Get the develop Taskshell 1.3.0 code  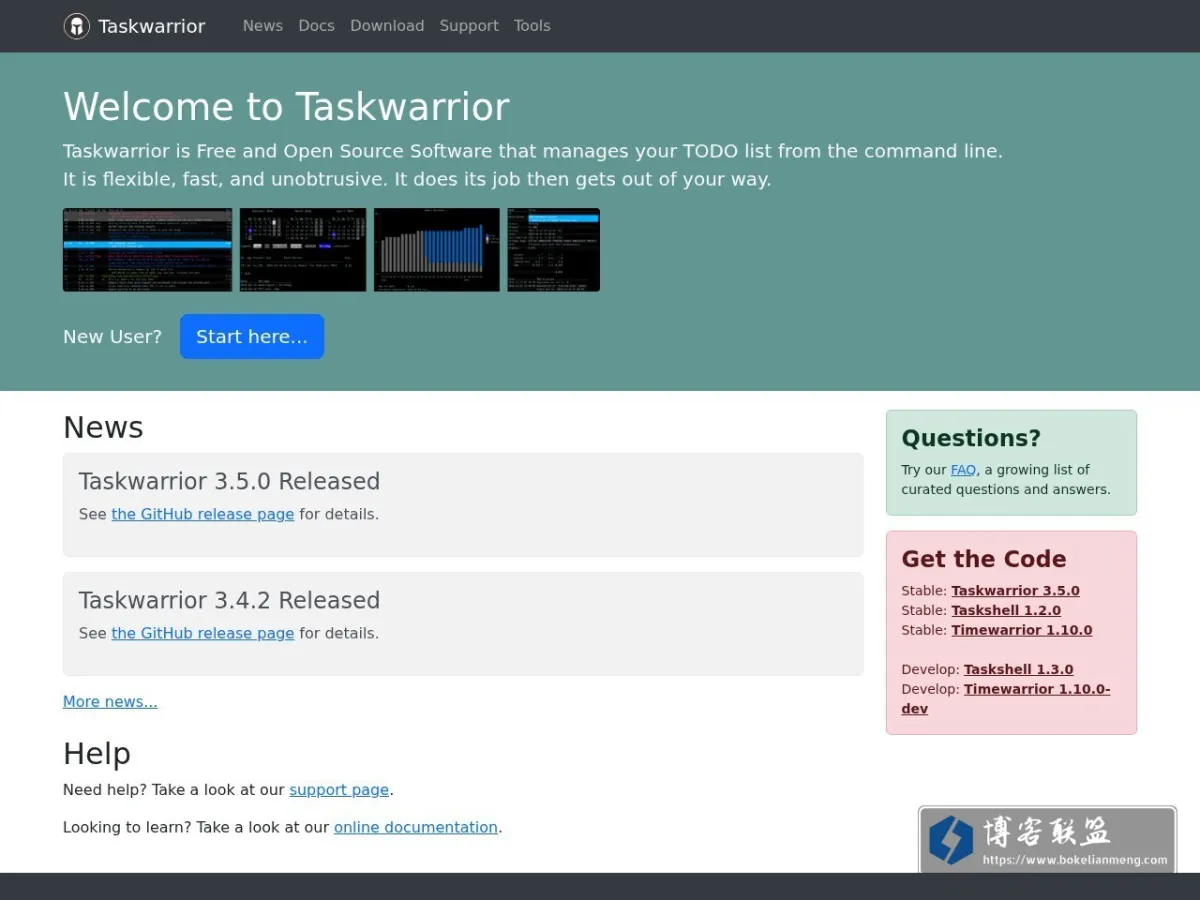click(1018, 670)
